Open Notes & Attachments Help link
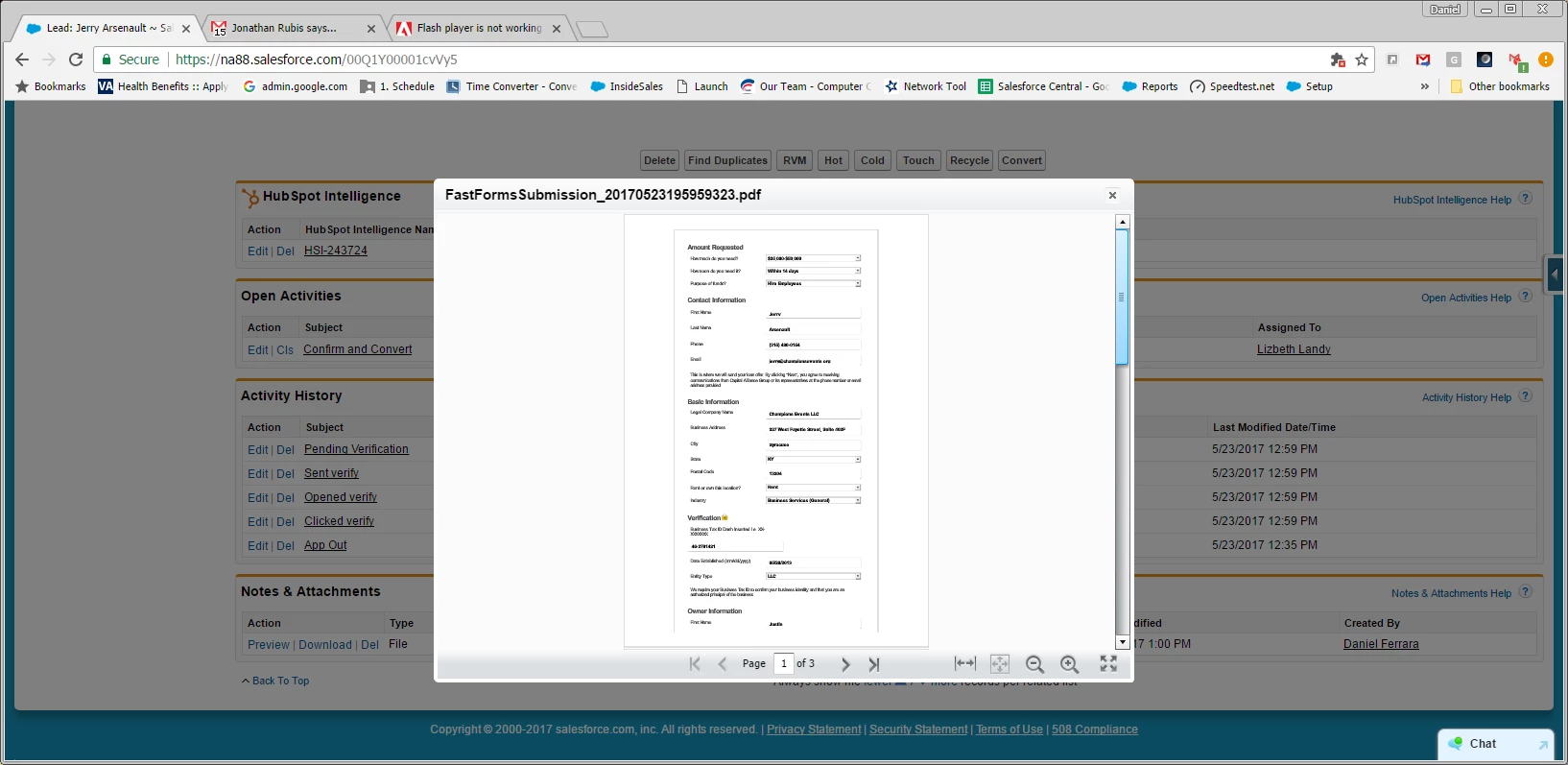The height and width of the screenshot is (765, 1568). point(1451,593)
